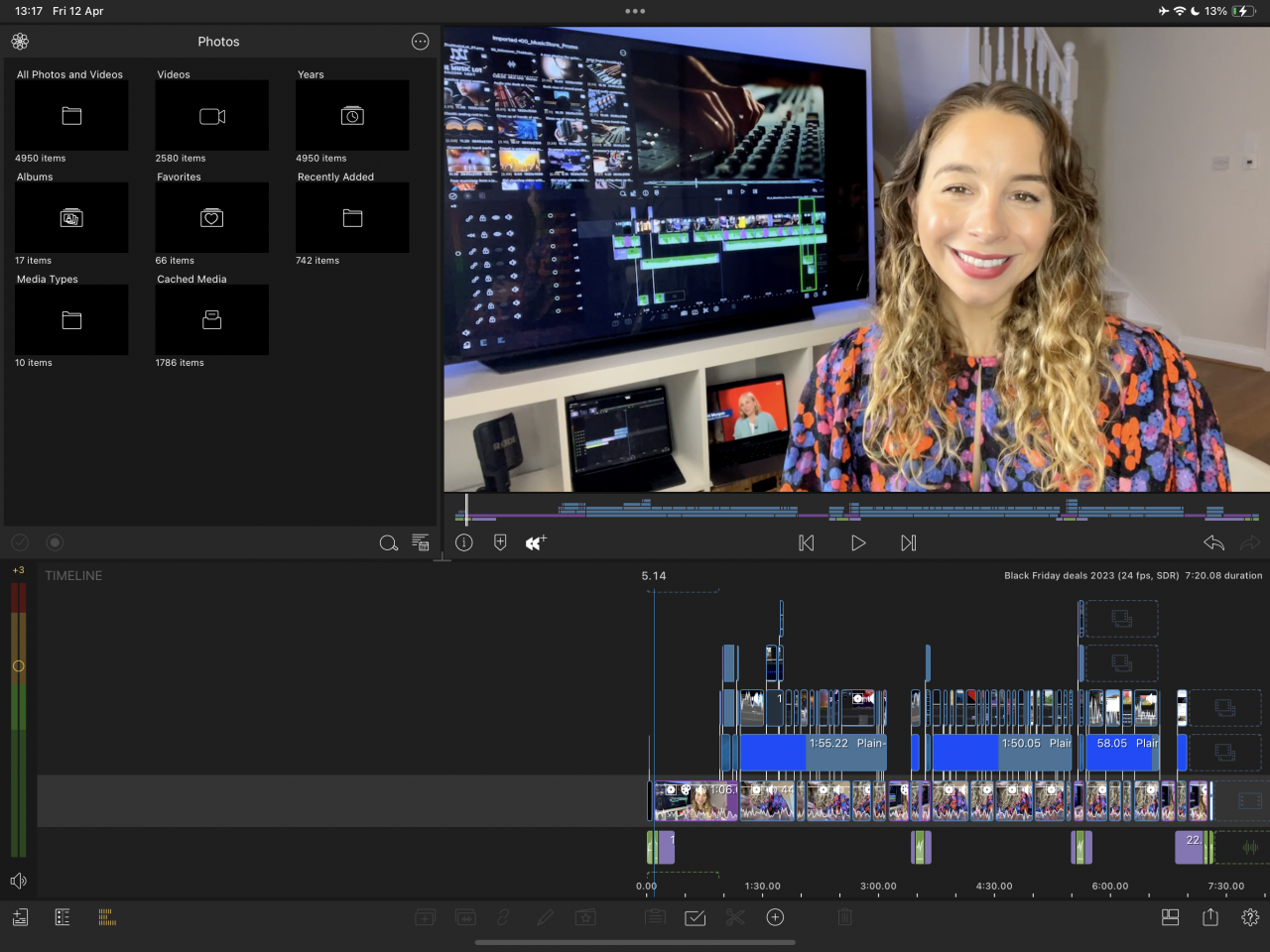Screen dimensions: 1270x952
Task: Add a marker using the marker icon
Action: tap(500, 542)
